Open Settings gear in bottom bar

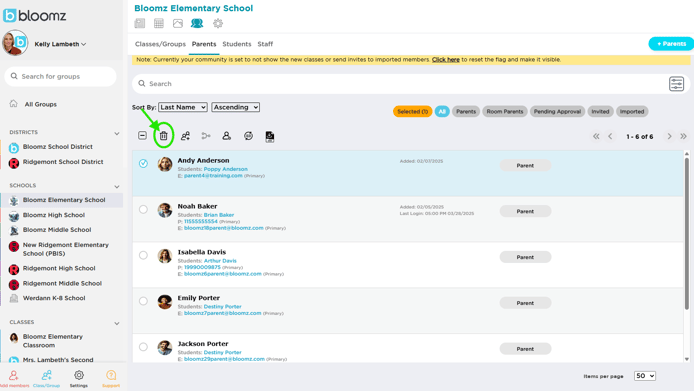point(79,378)
